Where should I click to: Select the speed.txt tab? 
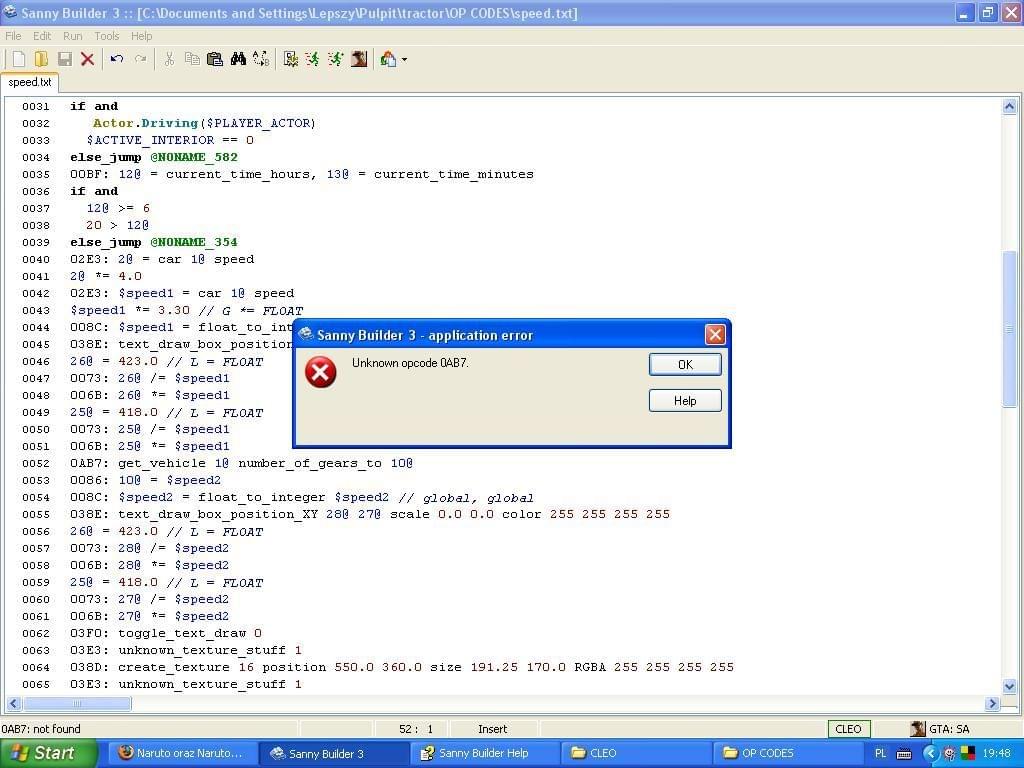30,82
